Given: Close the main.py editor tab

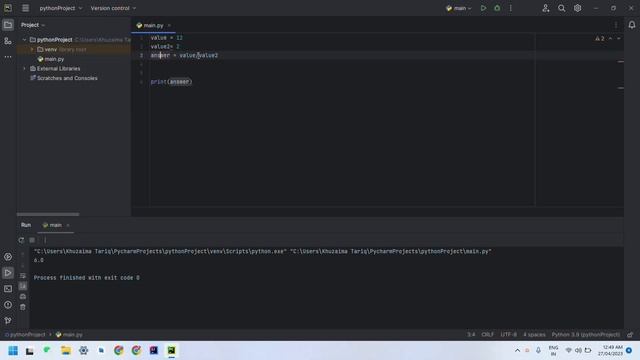Looking at the screenshot, I should (x=169, y=25).
